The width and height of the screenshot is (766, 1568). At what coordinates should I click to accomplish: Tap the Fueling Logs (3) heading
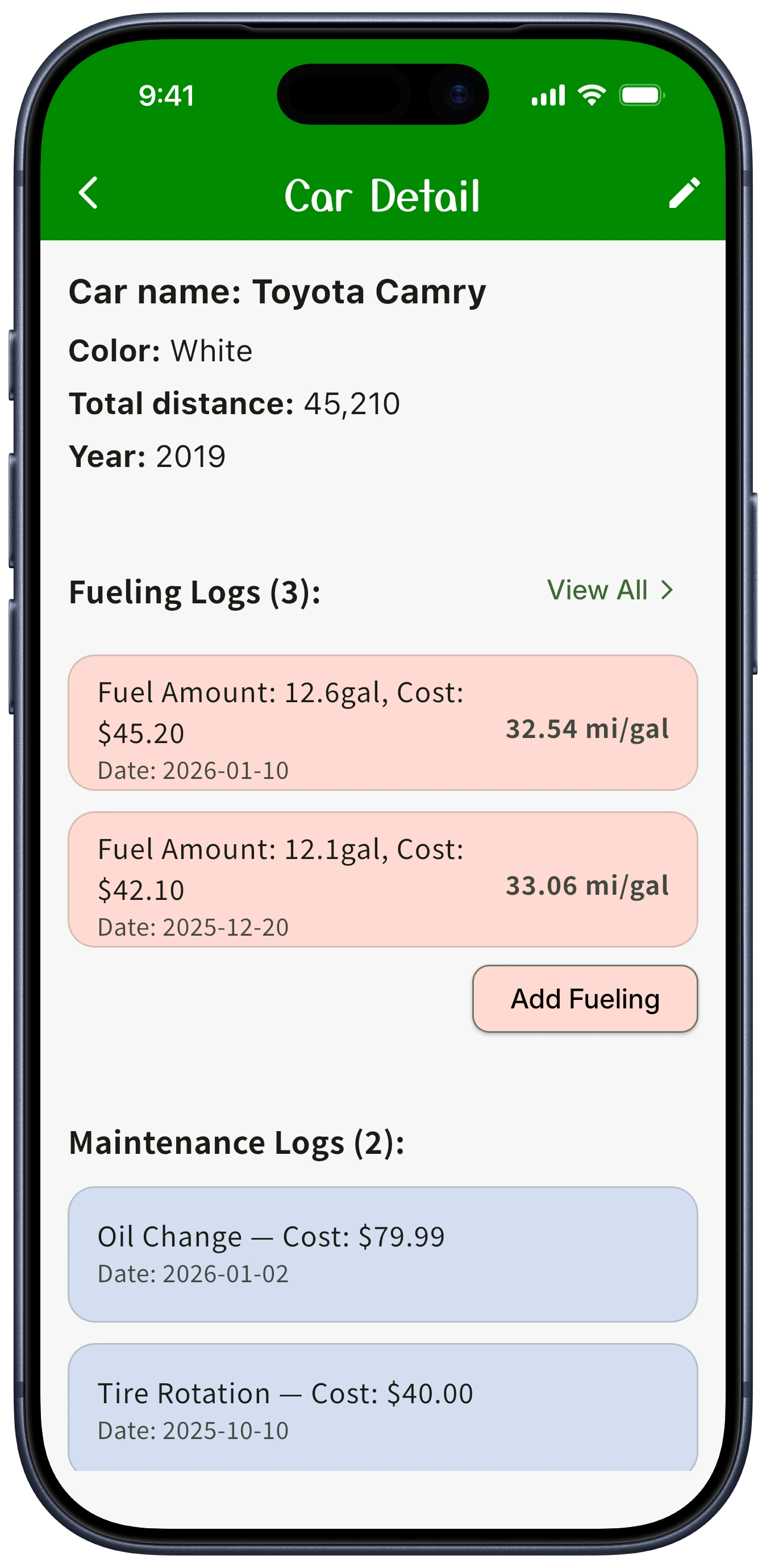(x=195, y=592)
